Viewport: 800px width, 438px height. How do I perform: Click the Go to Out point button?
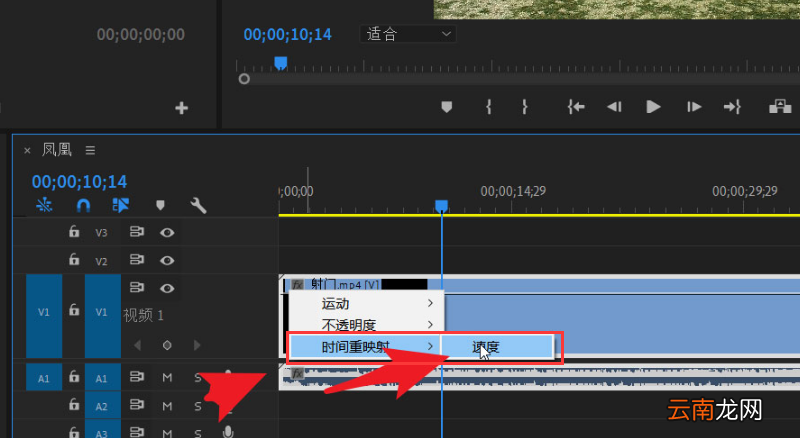coord(732,107)
